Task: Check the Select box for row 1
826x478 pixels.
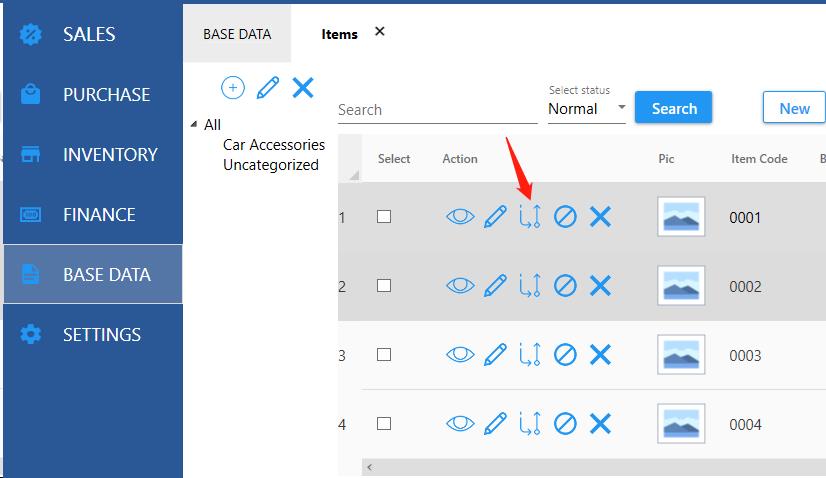Action: [384, 217]
